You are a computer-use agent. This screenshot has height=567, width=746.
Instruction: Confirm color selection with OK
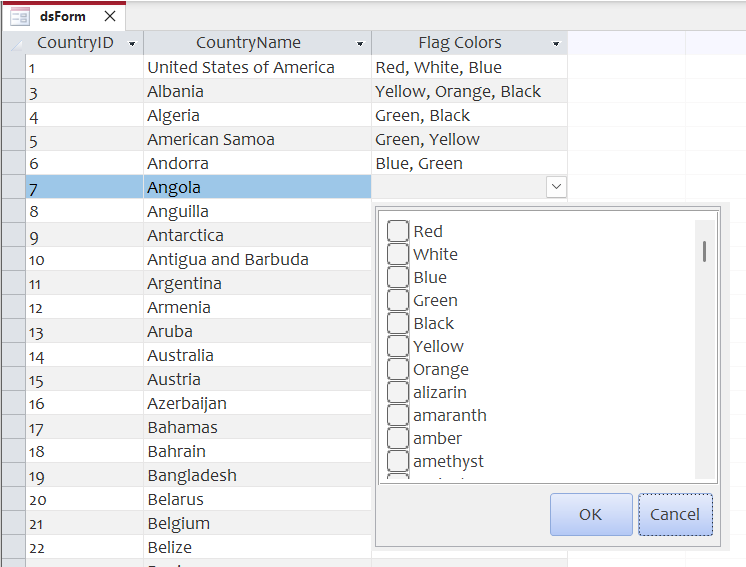click(591, 514)
